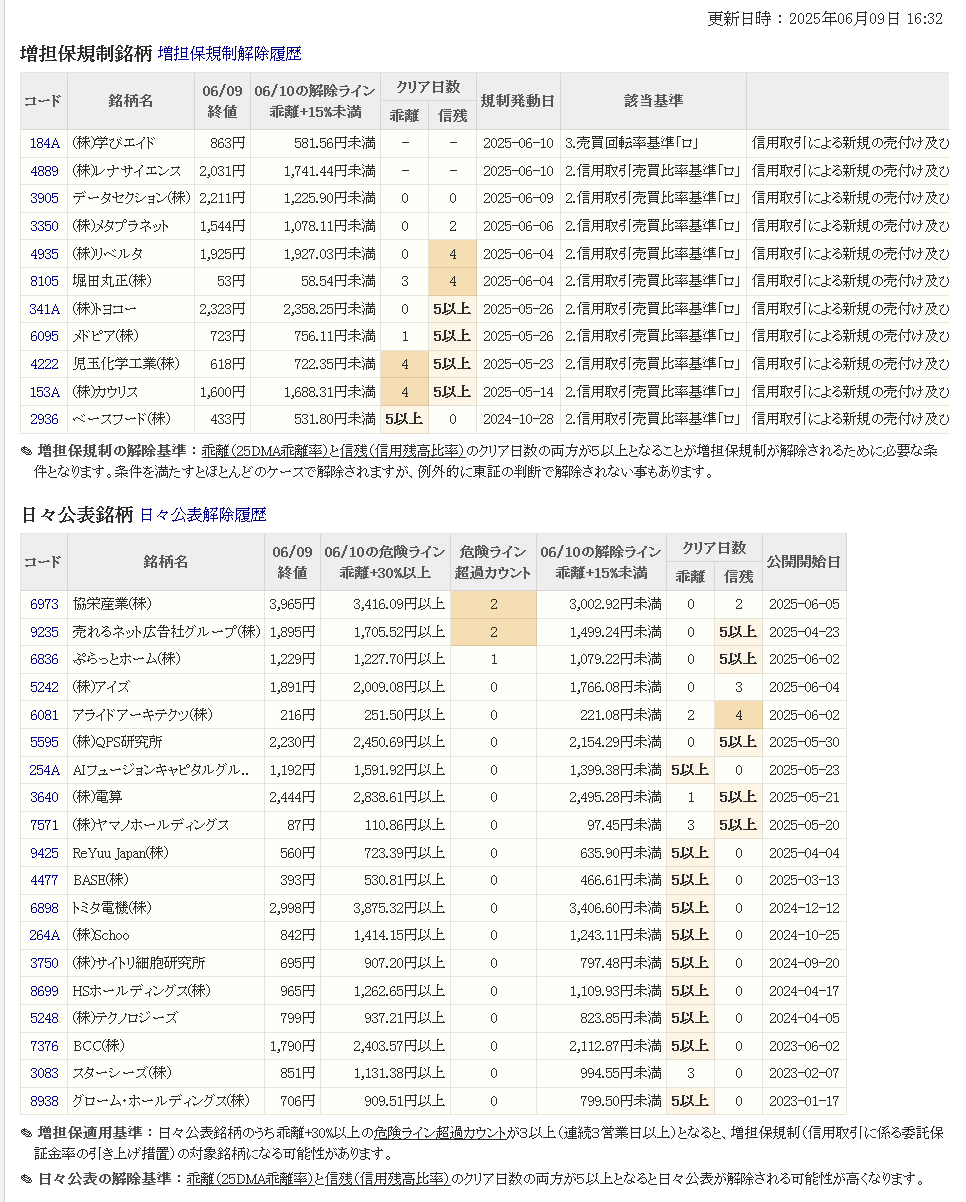Click 信残(信用残高比率) link in 増担保規制の解除基準 note

[x=402, y=451]
